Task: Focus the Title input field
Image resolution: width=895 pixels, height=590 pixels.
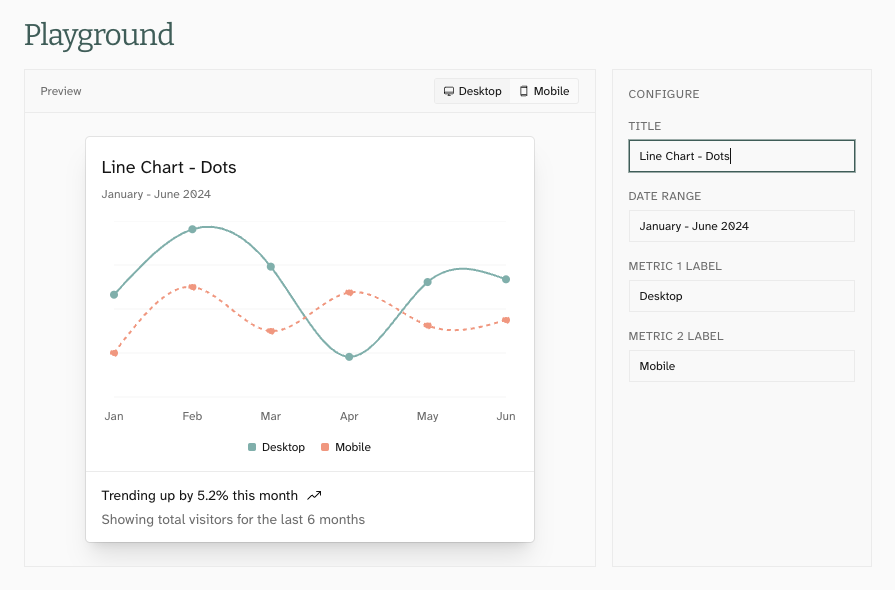Action: (x=741, y=156)
